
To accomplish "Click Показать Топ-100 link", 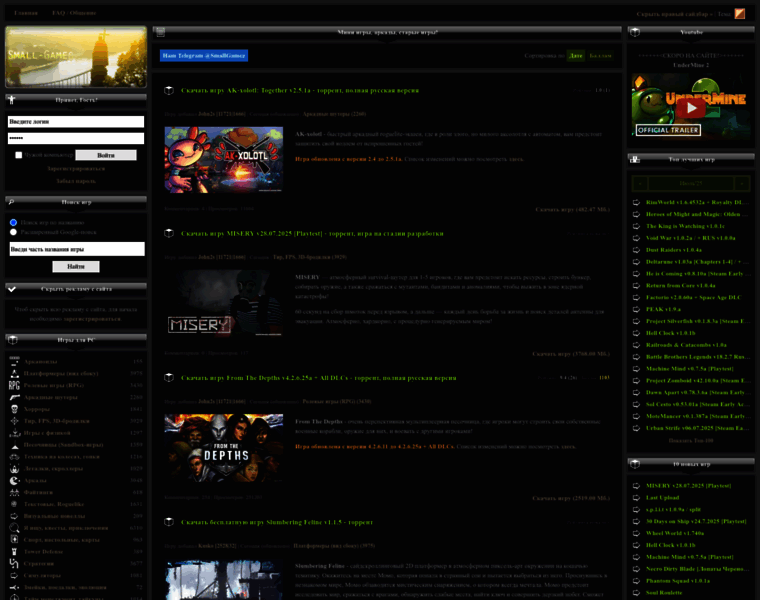I will 691,441.
